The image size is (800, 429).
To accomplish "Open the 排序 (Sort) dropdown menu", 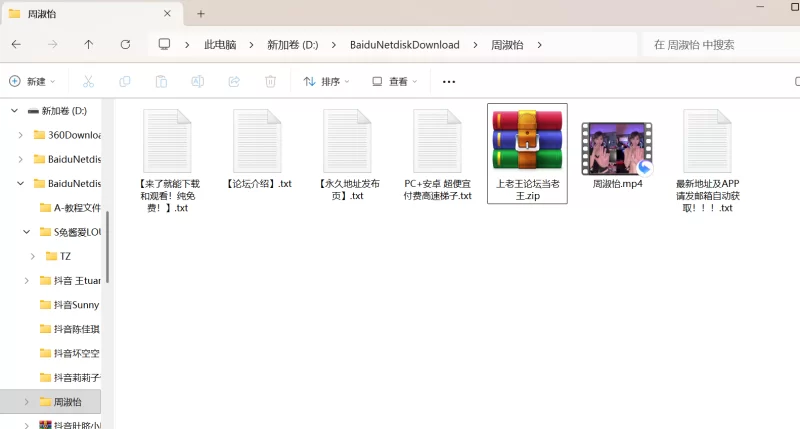I will [x=326, y=82].
